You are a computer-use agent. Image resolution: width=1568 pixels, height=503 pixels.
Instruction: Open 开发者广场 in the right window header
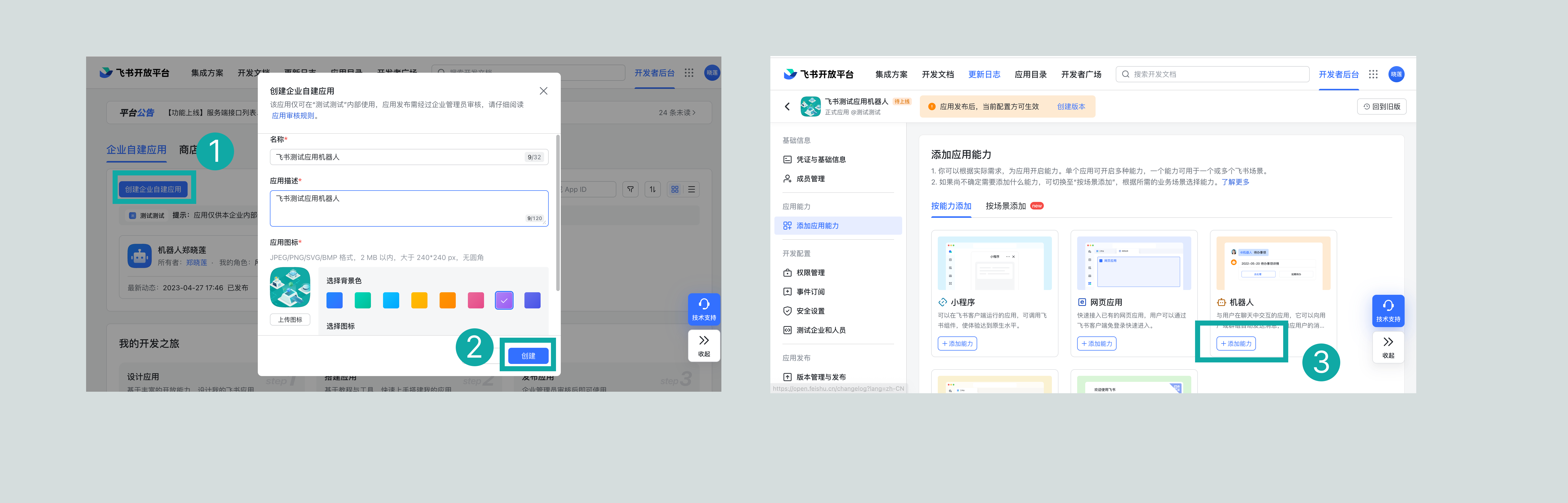1081,74
